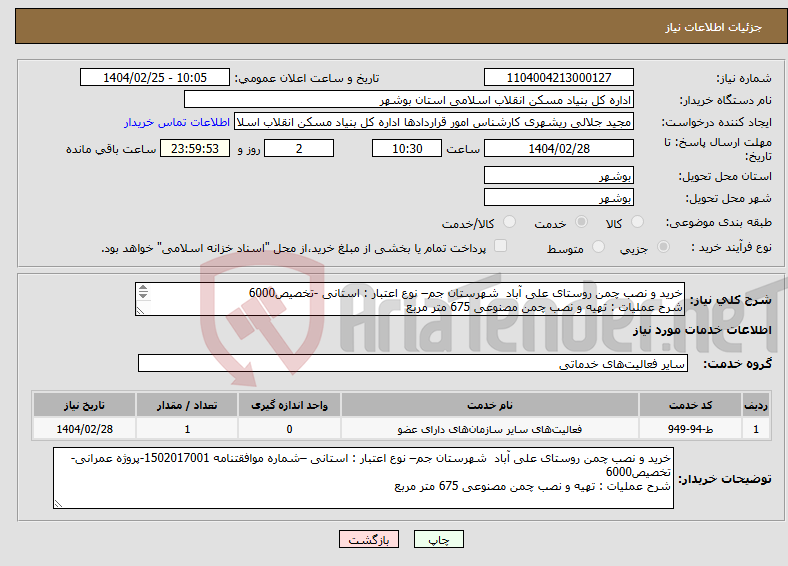Click the بازگشت (back) button

369,539
